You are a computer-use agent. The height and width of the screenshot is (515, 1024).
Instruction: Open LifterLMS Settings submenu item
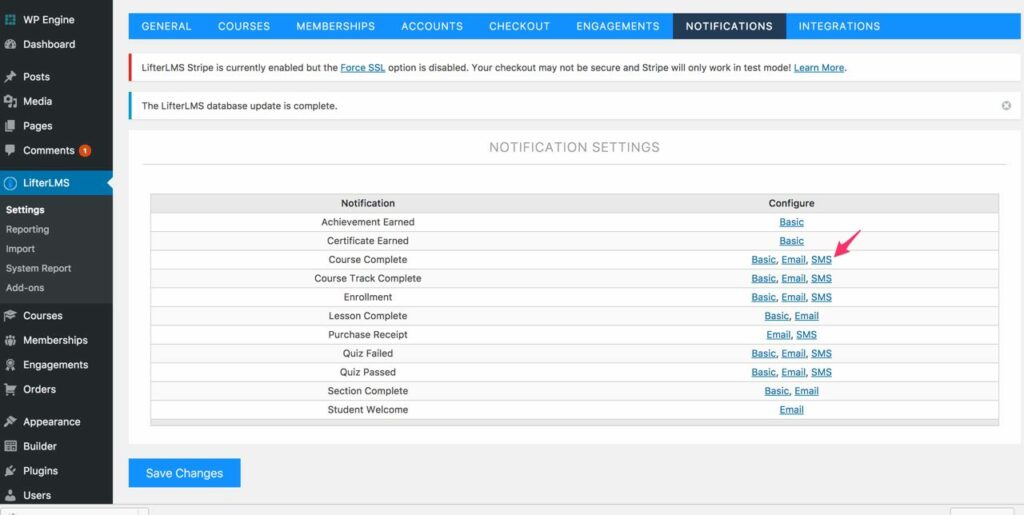pos(25,210)
